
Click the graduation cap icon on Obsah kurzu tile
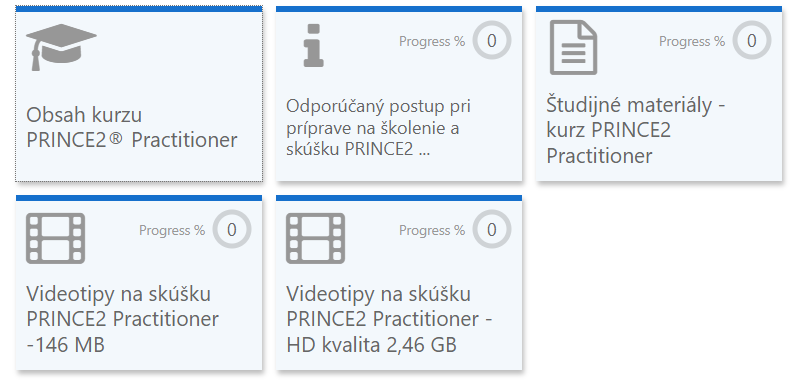(x=61, y=47)
